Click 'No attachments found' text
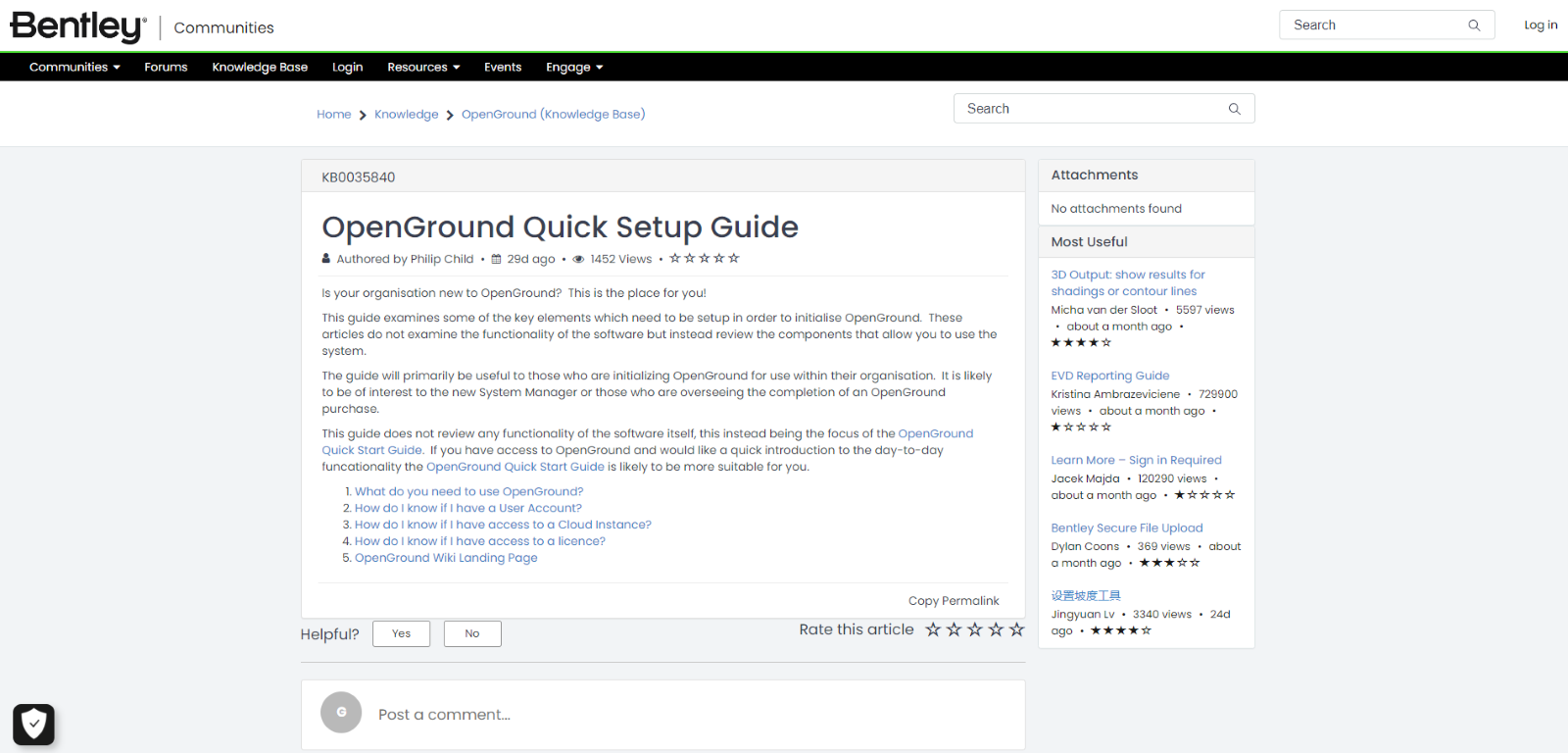The width and height of the screenshot is (1568, 753). coord(1116,209)
